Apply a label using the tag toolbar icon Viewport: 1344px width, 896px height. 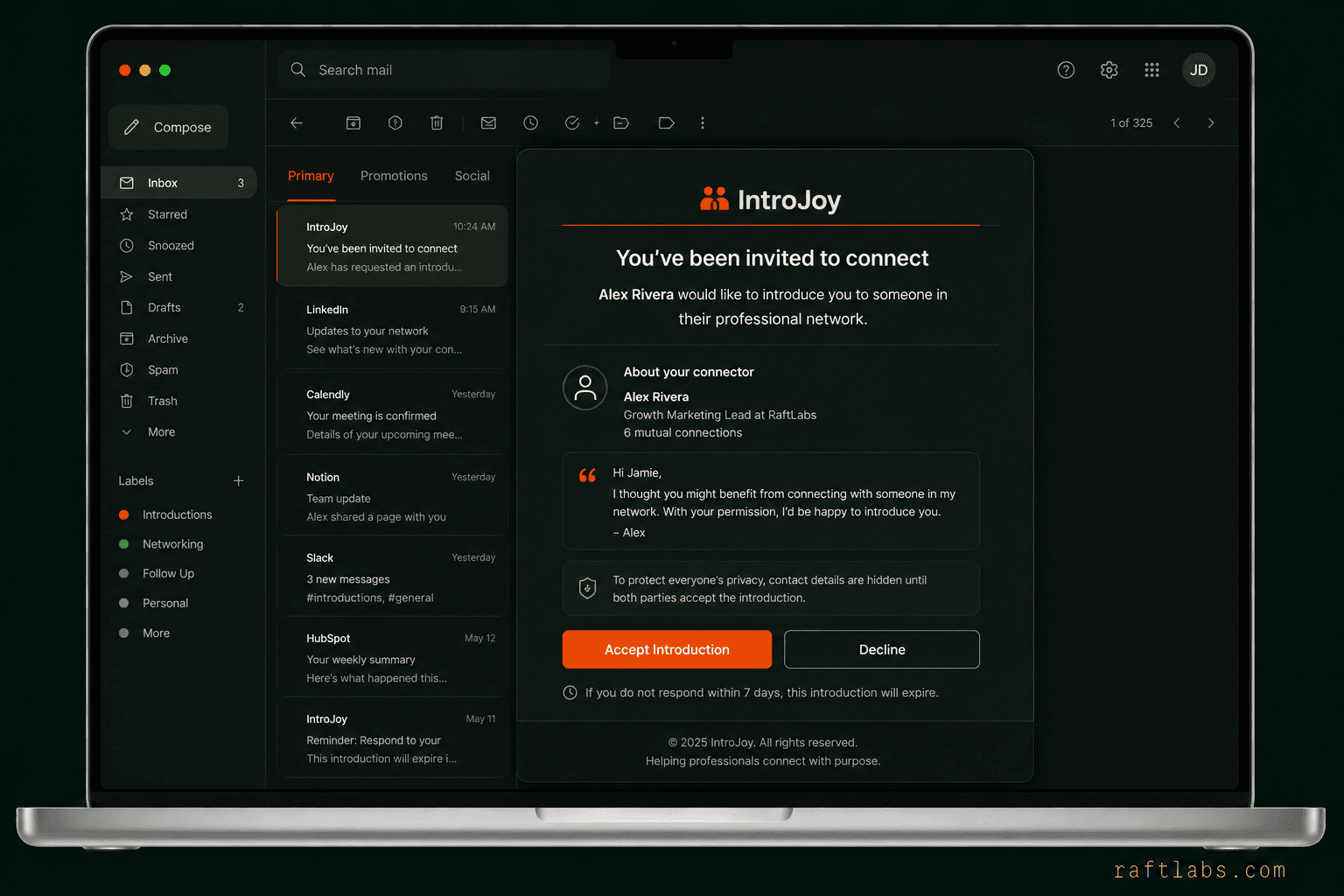pos(666,123)
